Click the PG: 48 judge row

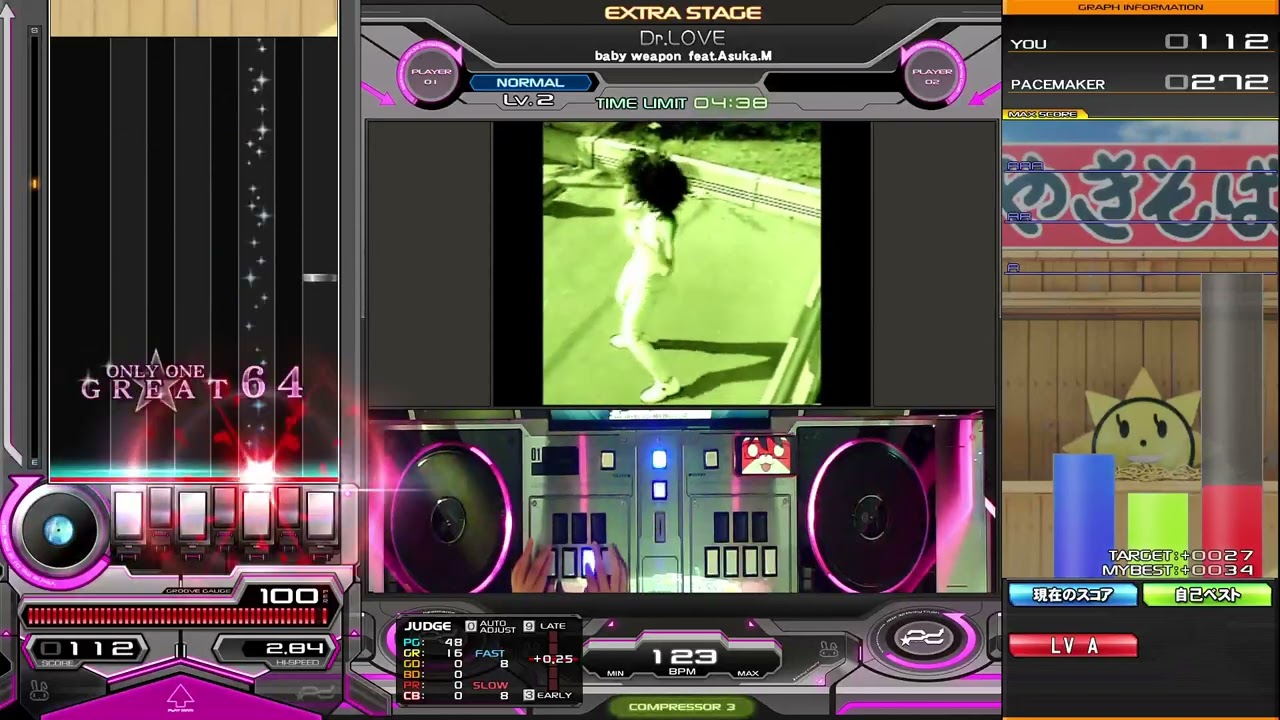[433, 642]
